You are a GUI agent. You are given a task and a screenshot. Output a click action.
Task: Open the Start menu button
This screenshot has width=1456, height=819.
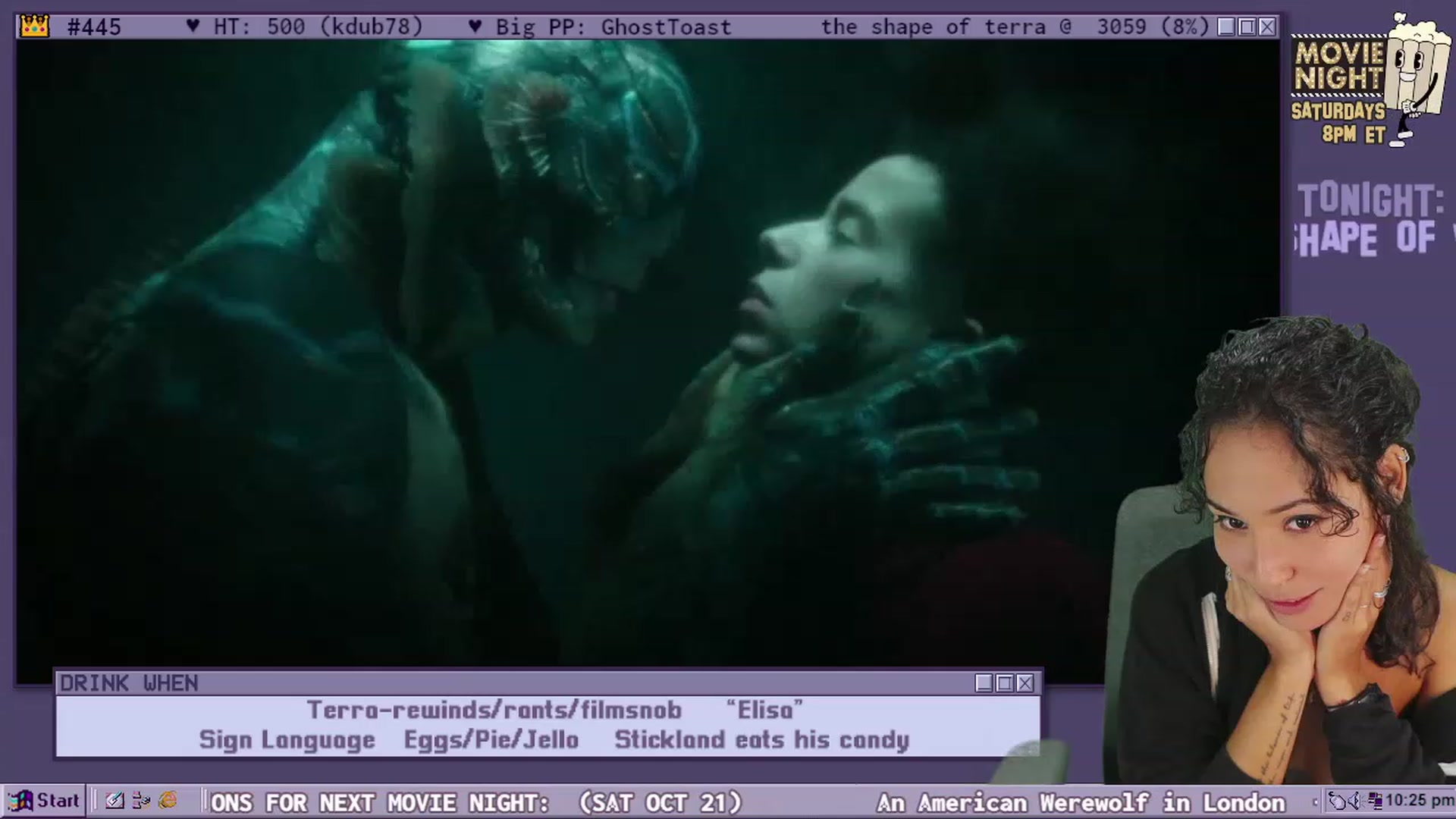click(44, 801)
